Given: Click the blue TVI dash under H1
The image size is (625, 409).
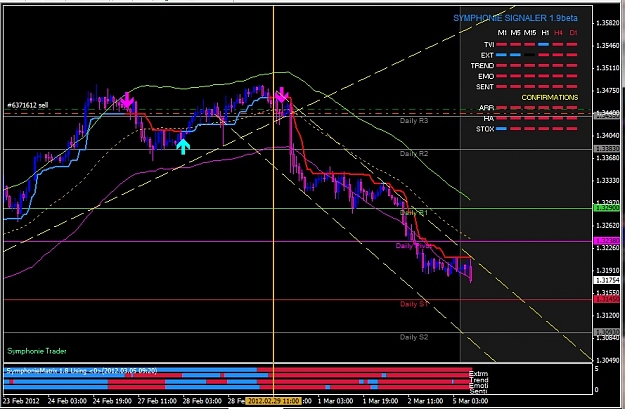Looking at the screenshot, I should point(543,45).
